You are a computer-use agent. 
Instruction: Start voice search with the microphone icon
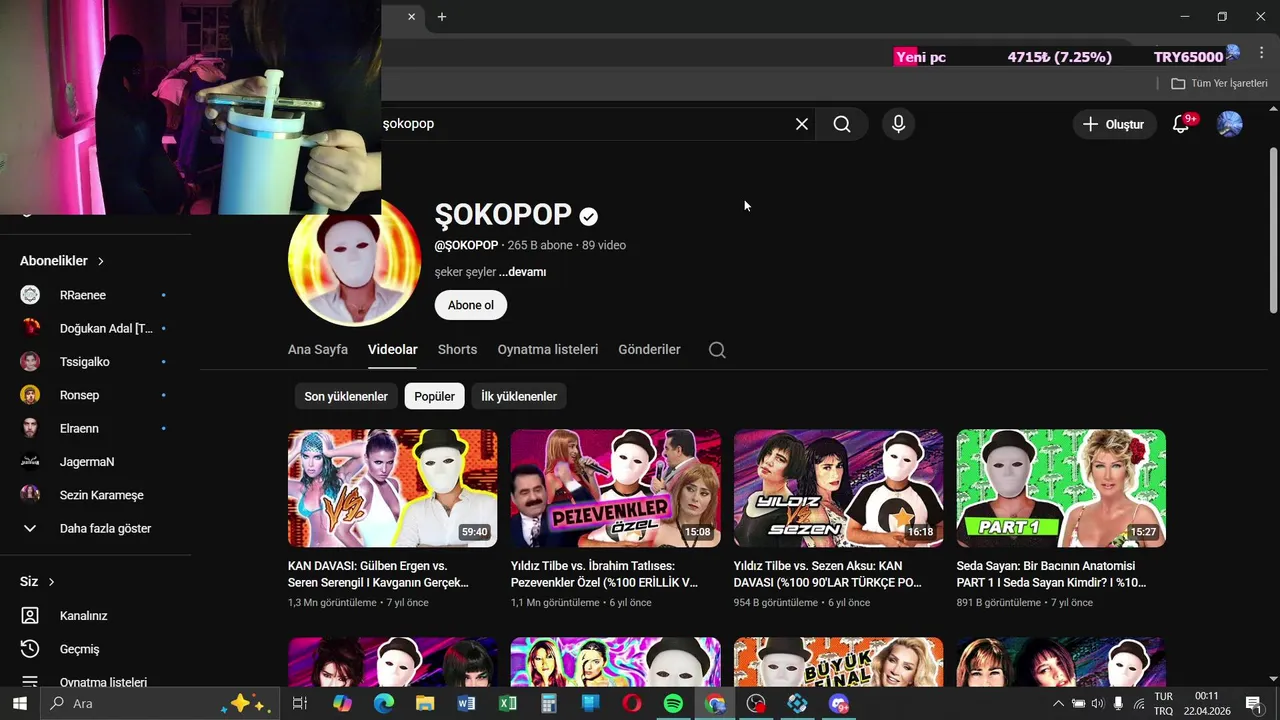pyautogui.click(x=898, y=124)
